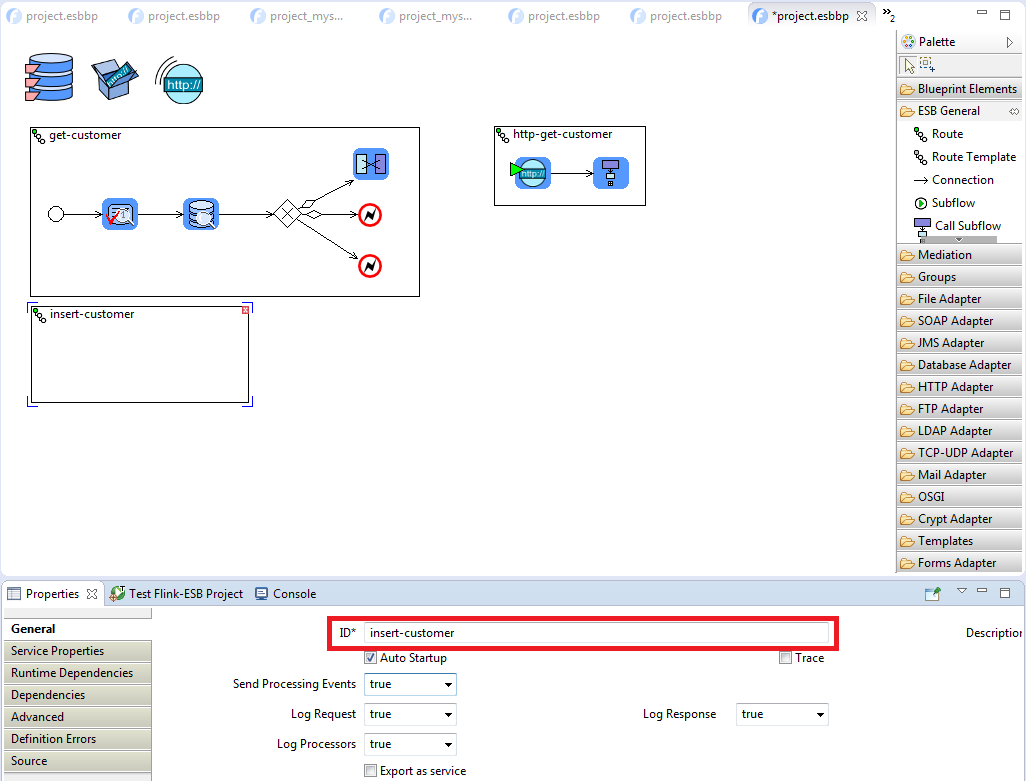Click the diamond choice node in get-customer
1026x781 pixels.
[x=287, y=214]
